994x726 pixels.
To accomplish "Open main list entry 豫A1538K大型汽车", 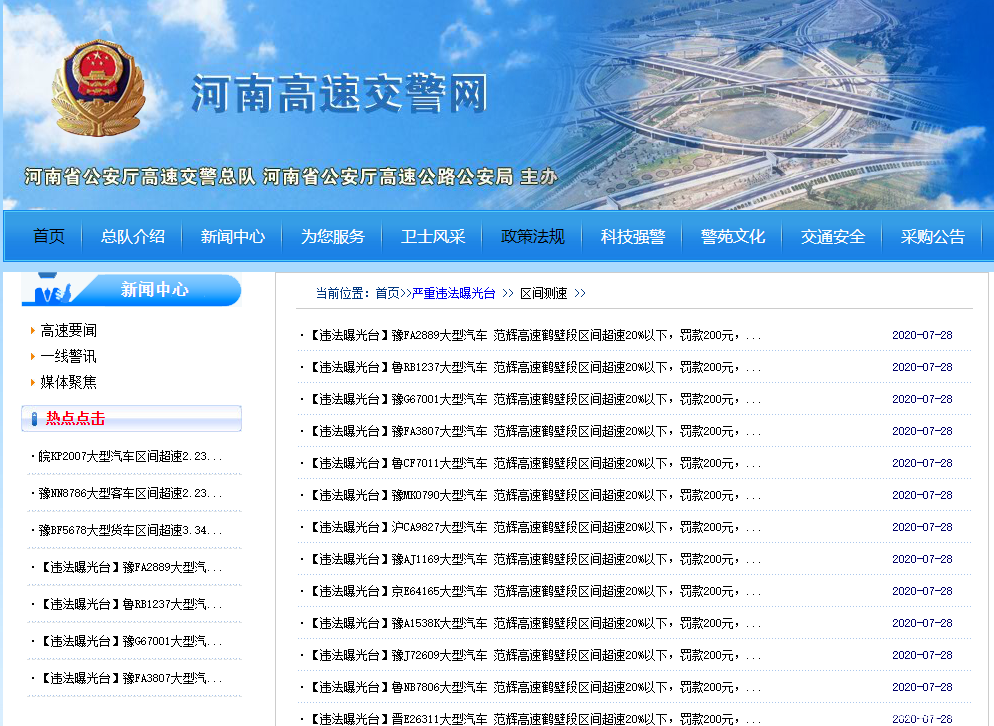I will point(534,623).
